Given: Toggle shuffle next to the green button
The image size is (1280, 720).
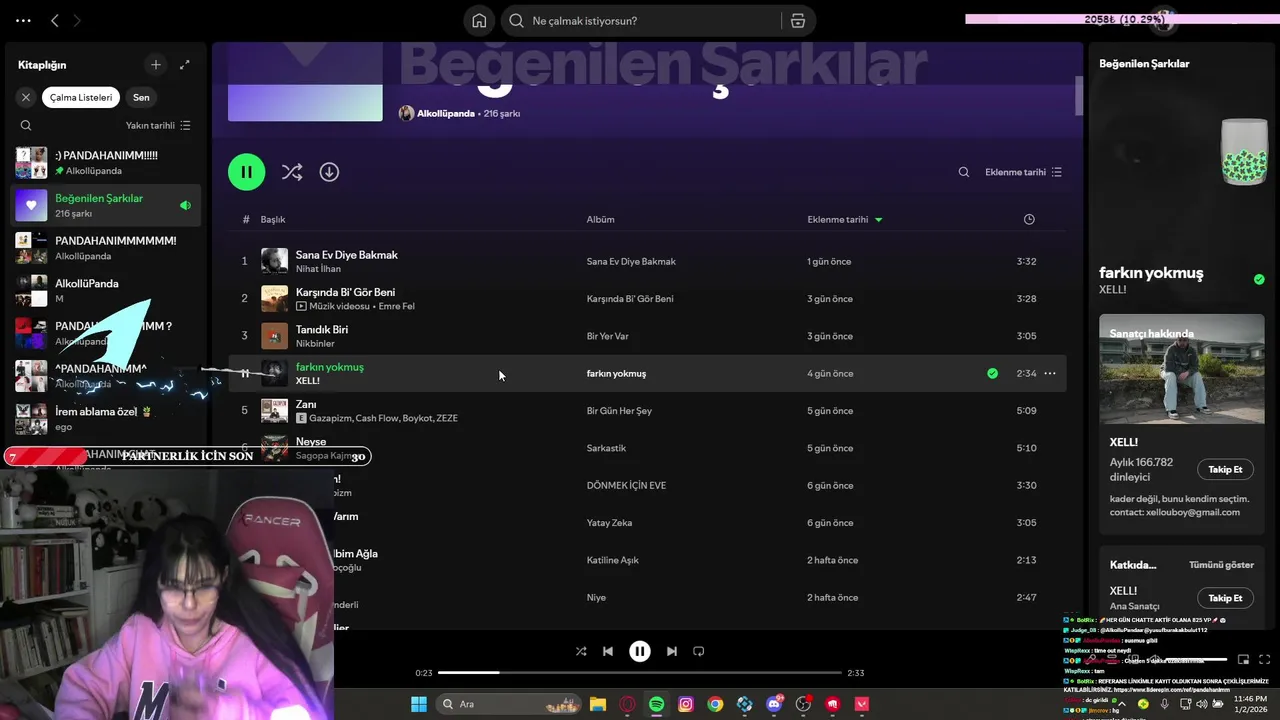Looking at the screenshot, I should tap(292, 172).
